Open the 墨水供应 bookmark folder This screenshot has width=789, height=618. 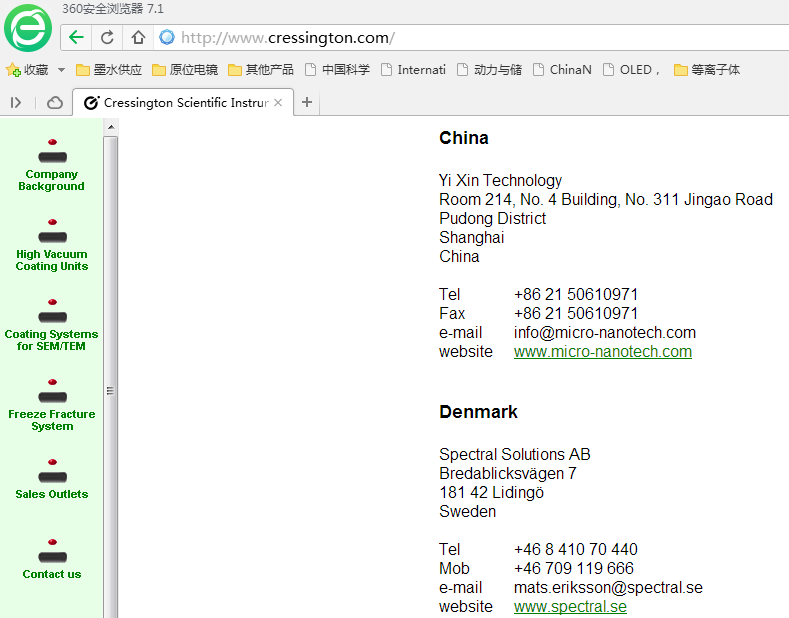click(109, 69)
